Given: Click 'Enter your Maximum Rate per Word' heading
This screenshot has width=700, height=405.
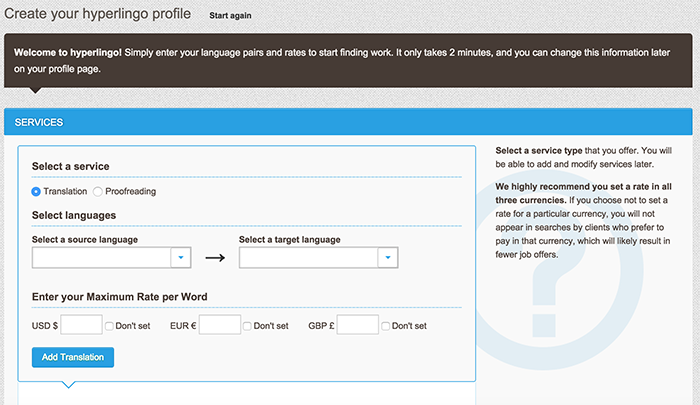Looking at the screenshot, I should pos(120,297).
